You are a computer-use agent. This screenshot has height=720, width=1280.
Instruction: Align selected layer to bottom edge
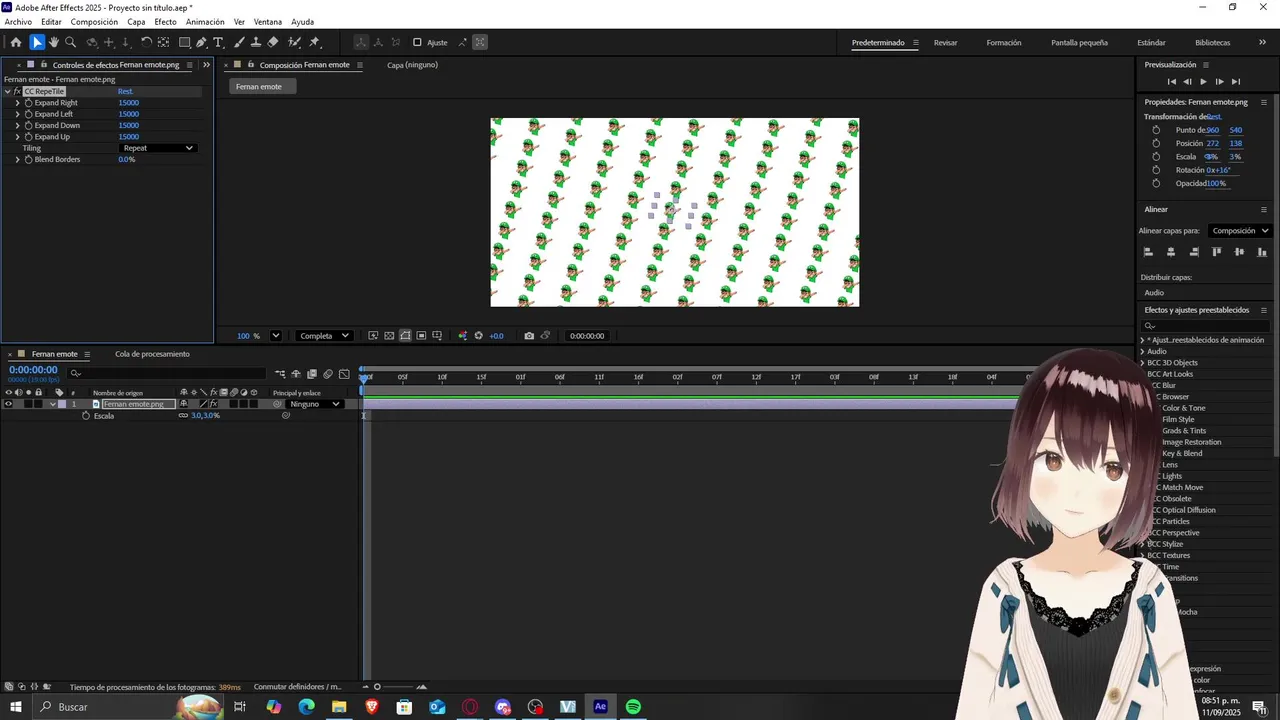(x=1263, y=252)
